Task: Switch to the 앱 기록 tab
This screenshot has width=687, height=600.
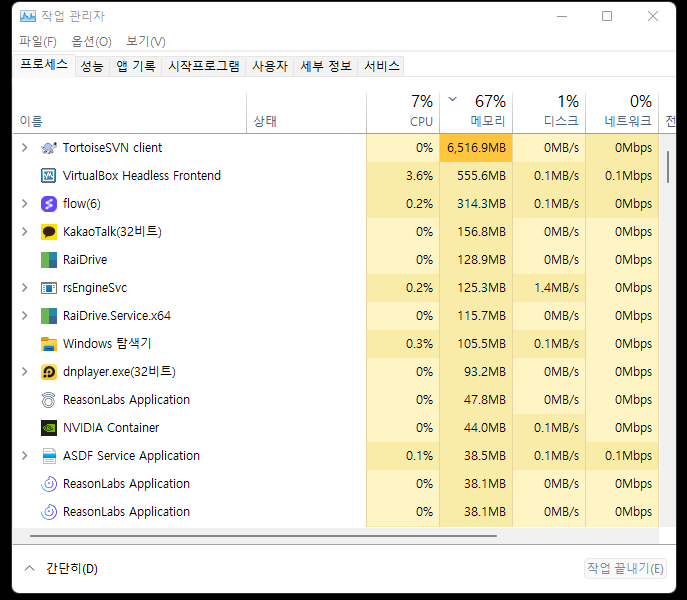Action: click(x=135, y=66)
